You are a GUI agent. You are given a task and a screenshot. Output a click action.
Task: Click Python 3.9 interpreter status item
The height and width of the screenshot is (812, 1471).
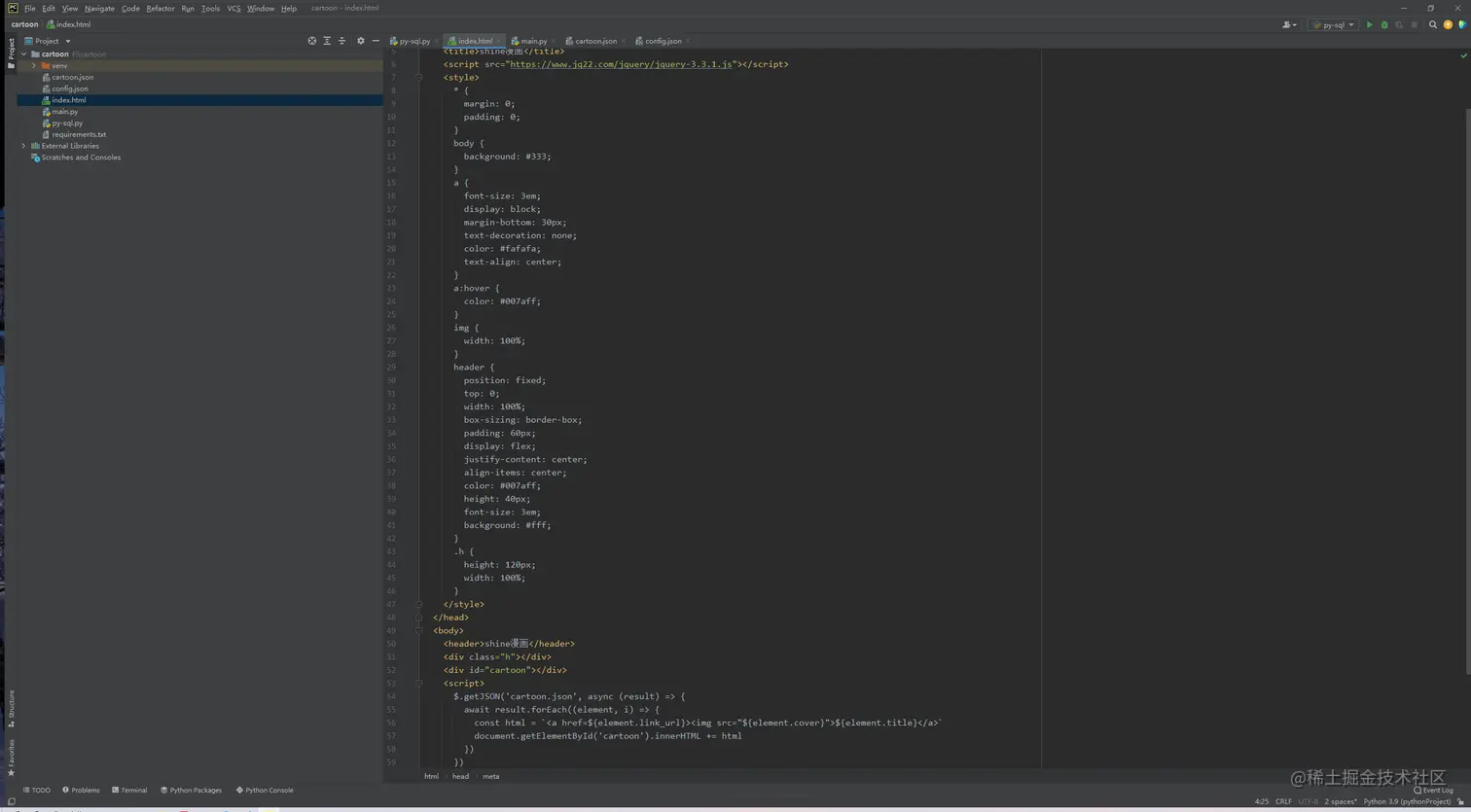pos(1407,801)
